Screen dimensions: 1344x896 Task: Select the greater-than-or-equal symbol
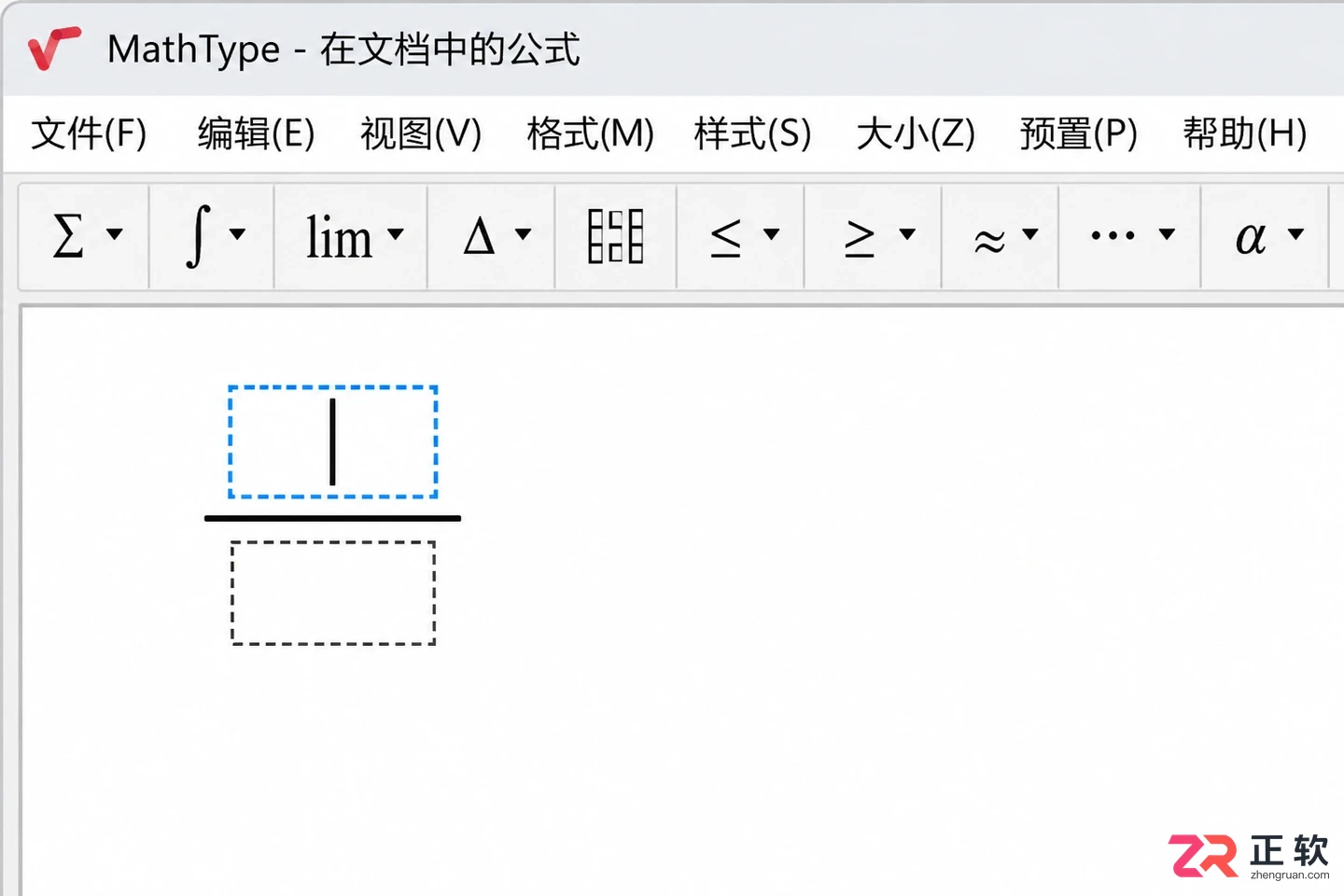(860, 238)
